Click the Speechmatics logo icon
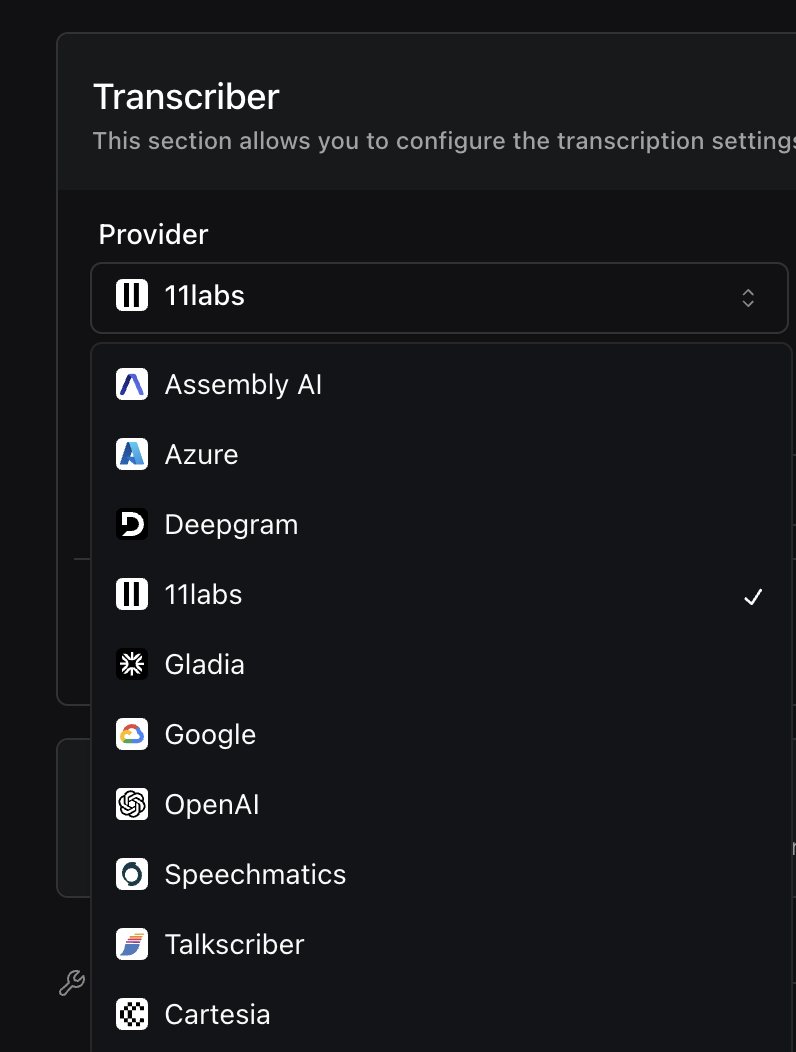796x1052 pixels. [132, 875]
